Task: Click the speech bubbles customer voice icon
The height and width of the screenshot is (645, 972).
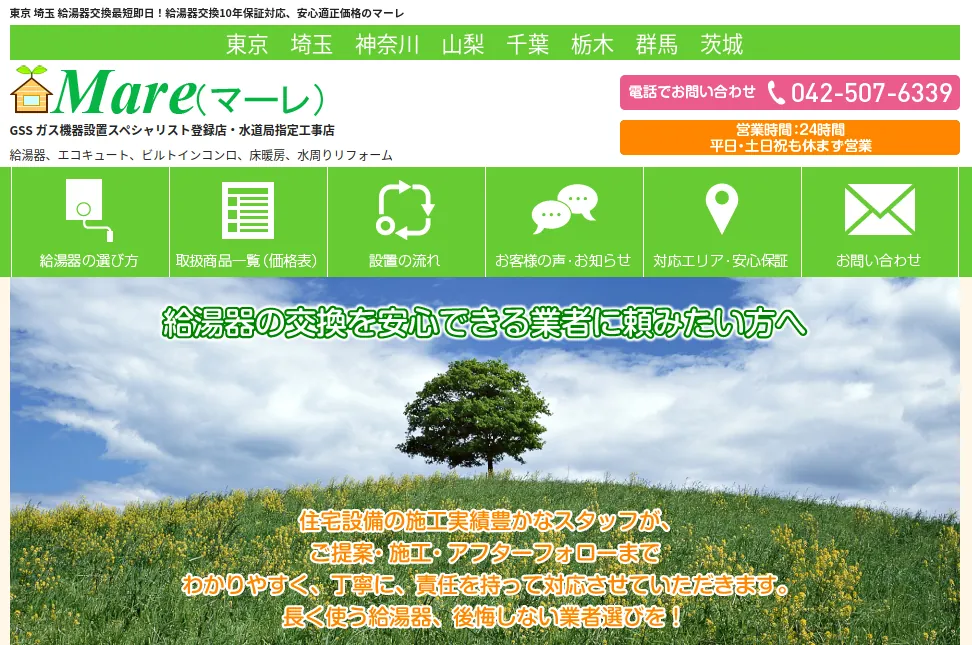Action: click(564, 209)
